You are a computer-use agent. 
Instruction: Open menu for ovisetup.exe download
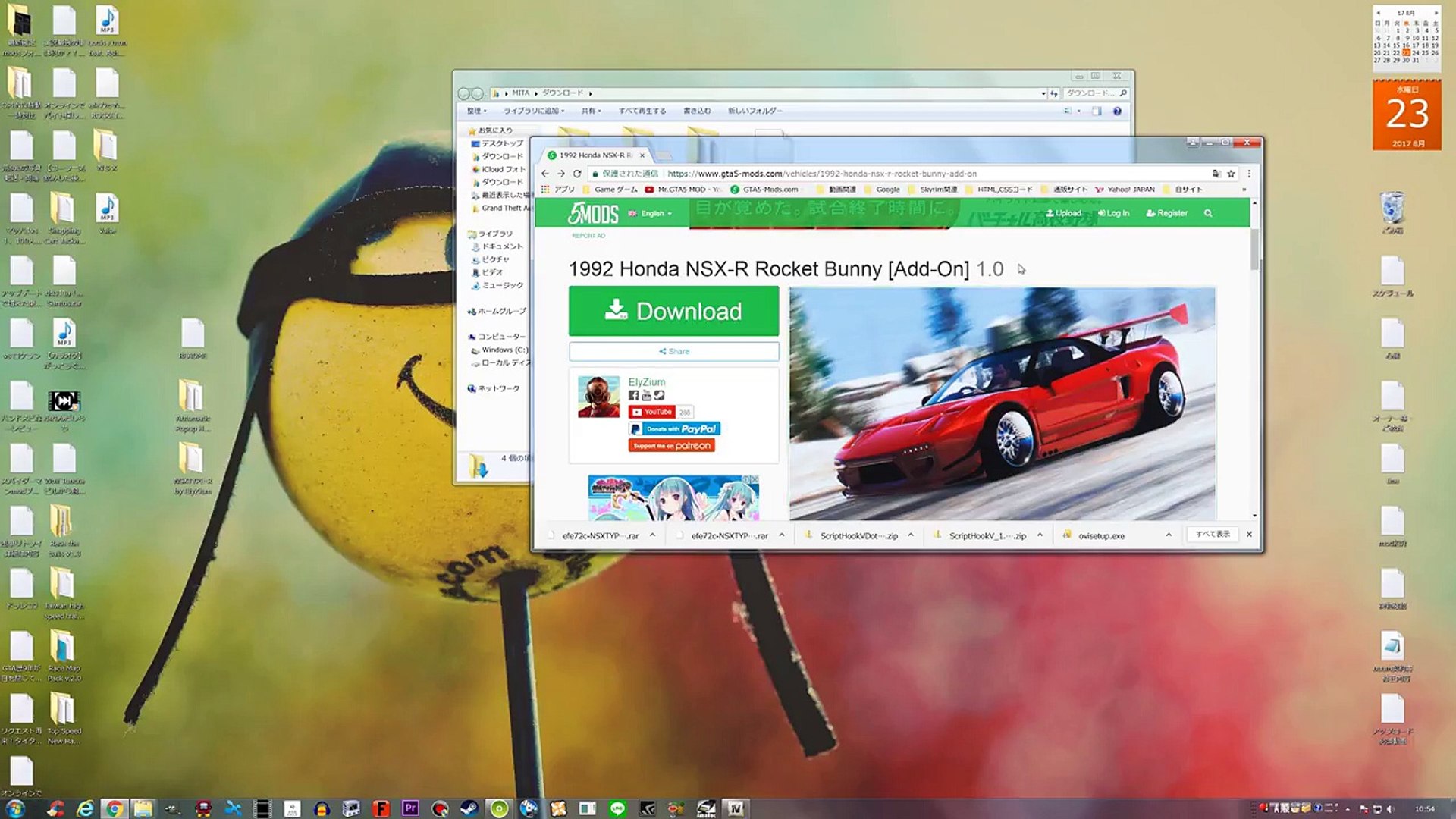(x=1169, y=535)
